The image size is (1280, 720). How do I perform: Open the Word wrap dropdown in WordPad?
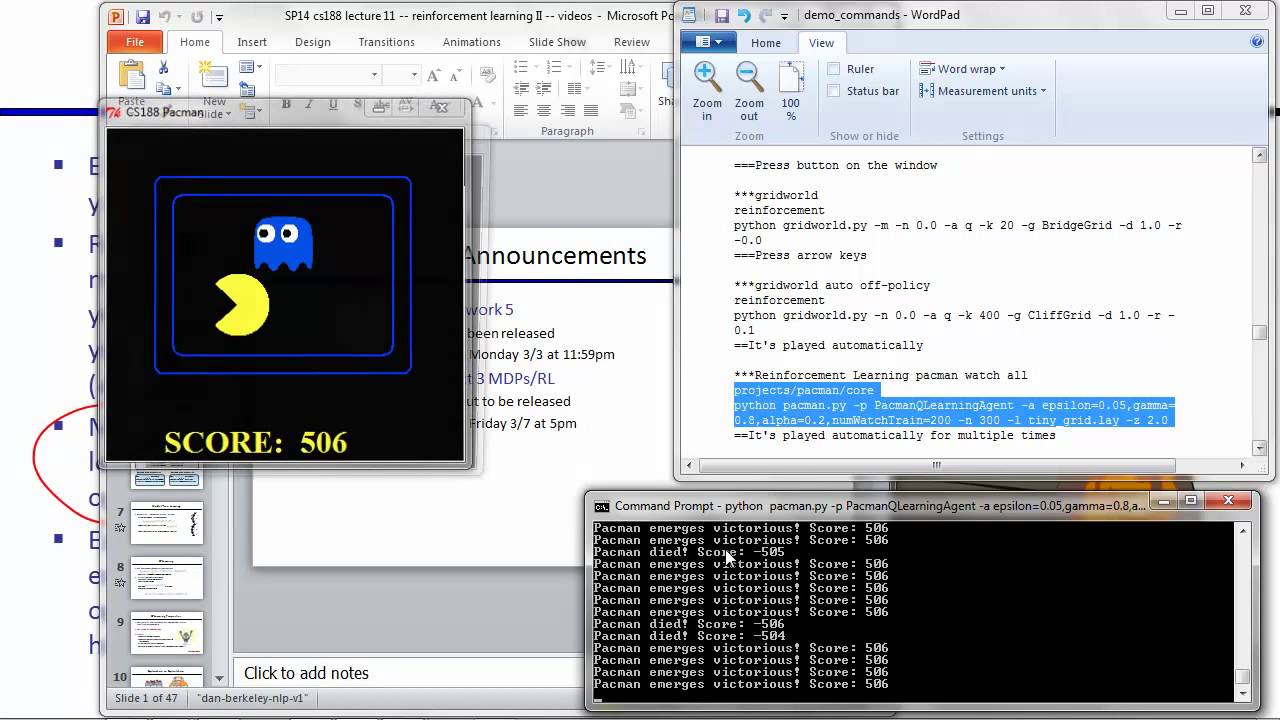click(x=963, y=69)
